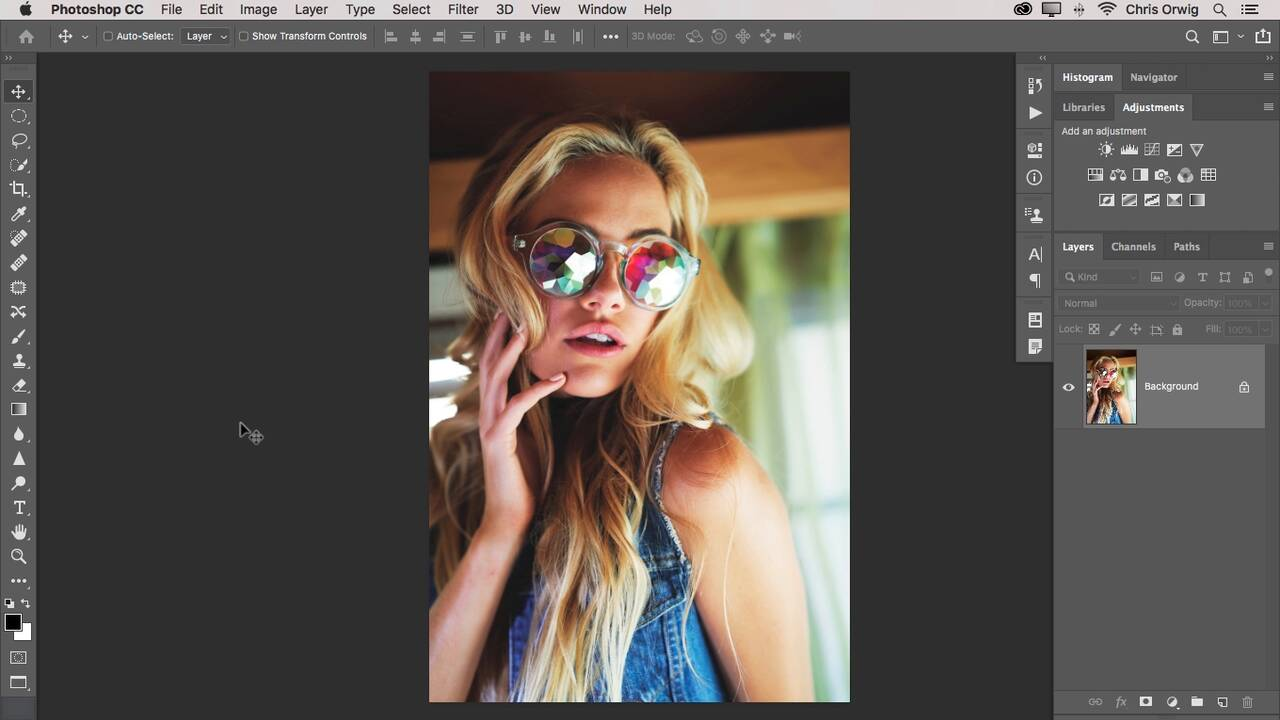Screen dimensions: 1280x720
Task: Switch to the Navigator tab
Action: click(1153, 77)
